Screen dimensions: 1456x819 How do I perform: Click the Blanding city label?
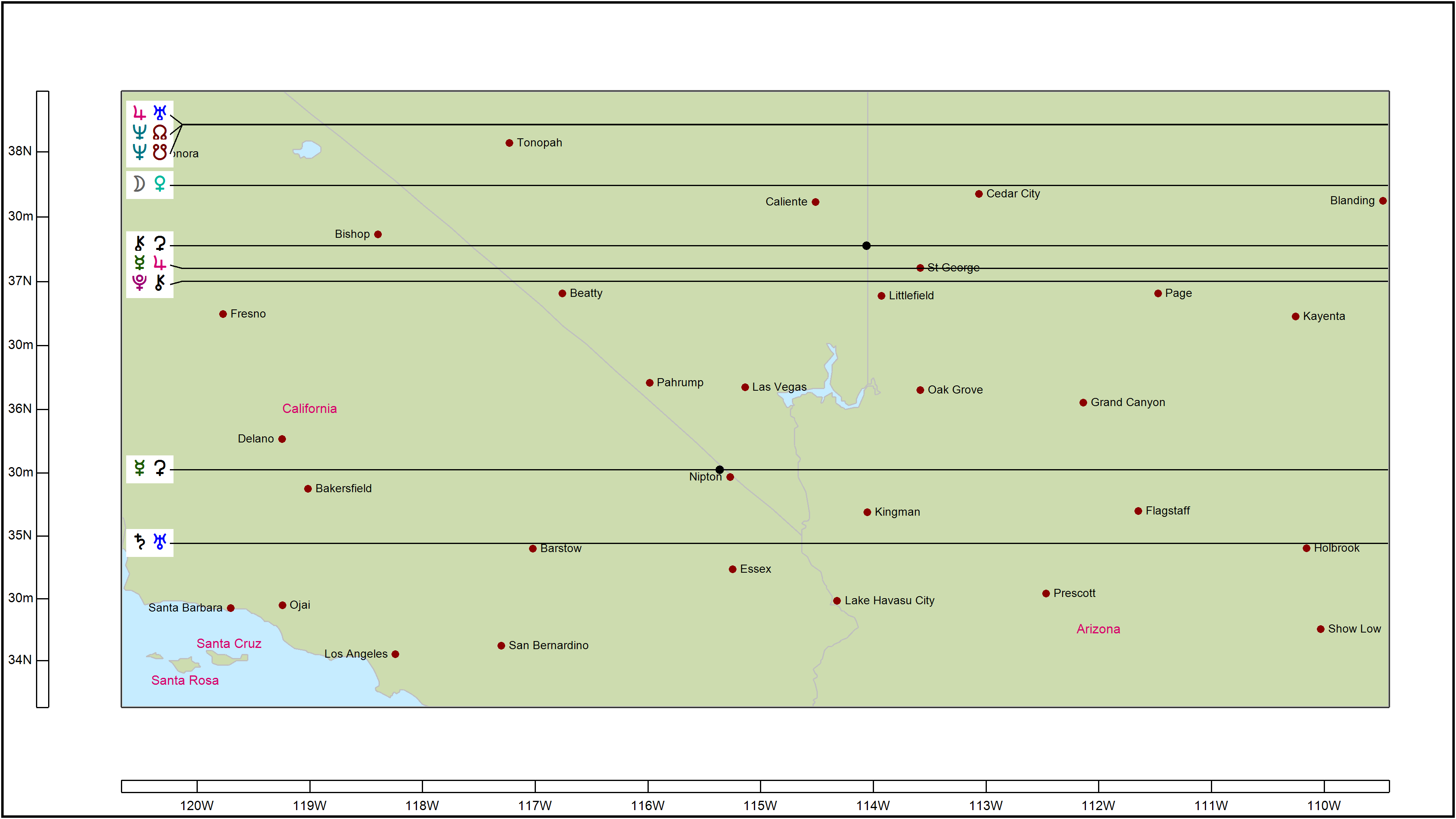tap(1352, 201)
